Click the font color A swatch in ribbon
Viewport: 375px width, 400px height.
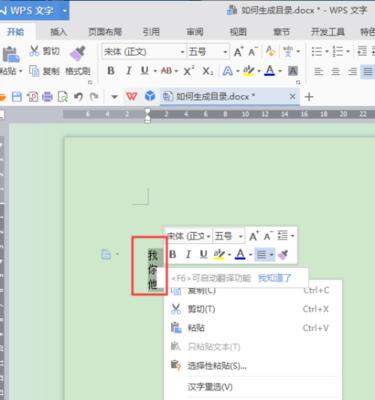click(270, 71)
